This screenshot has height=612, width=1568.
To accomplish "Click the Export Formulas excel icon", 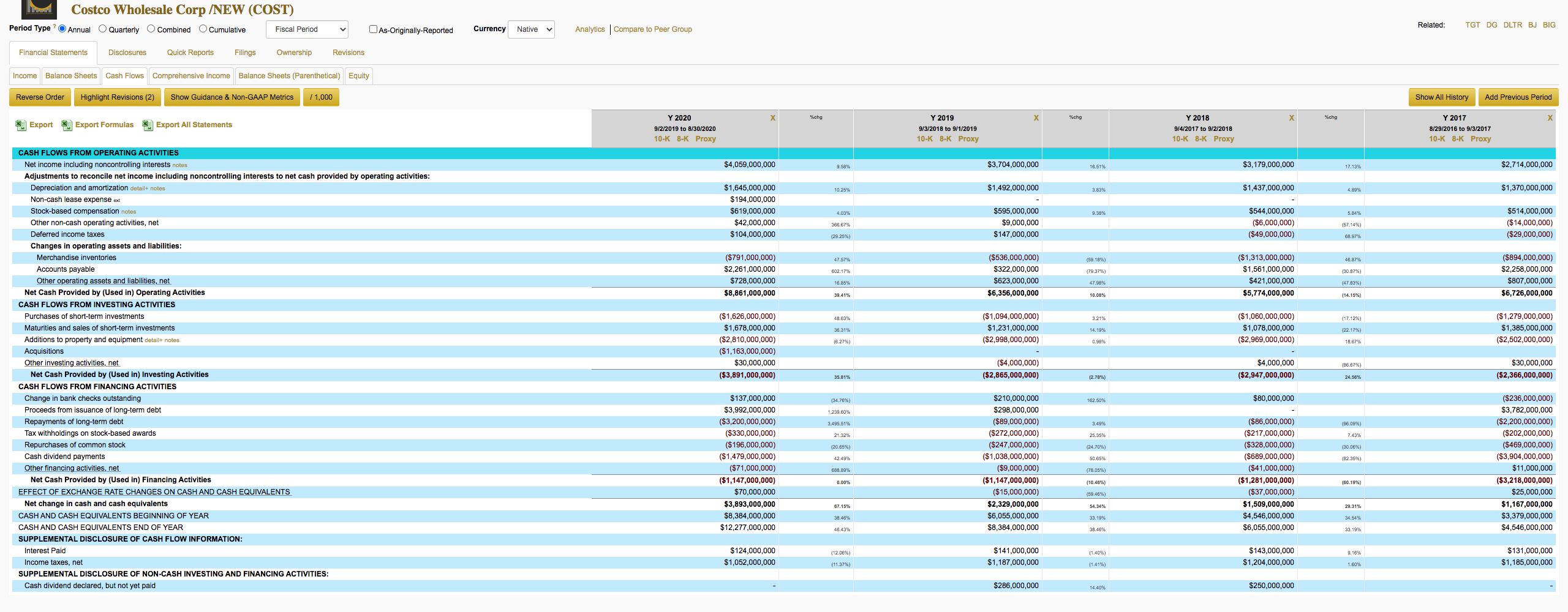I will pos(67,125).
